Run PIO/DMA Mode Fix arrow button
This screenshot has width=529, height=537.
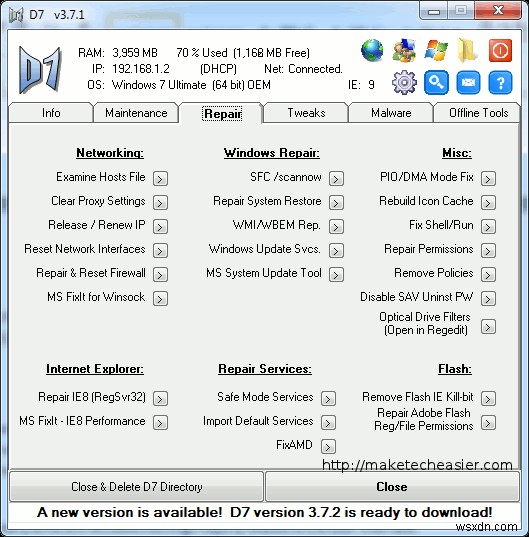488,178
